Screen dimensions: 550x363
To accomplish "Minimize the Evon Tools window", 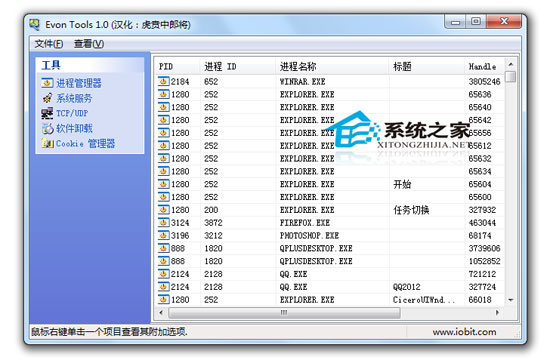I will point(455,22).
